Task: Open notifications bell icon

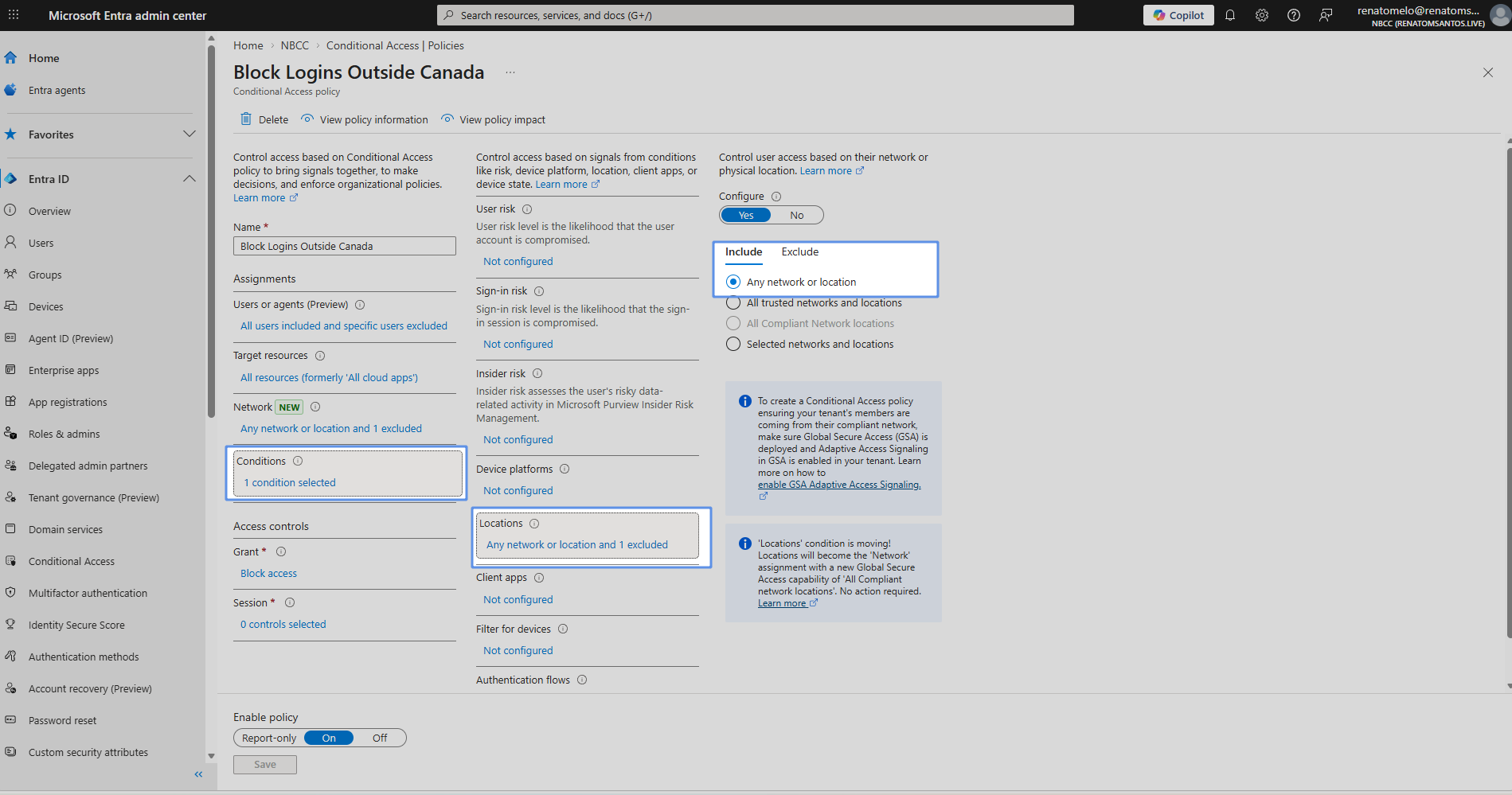Action: click(1230, 15)
